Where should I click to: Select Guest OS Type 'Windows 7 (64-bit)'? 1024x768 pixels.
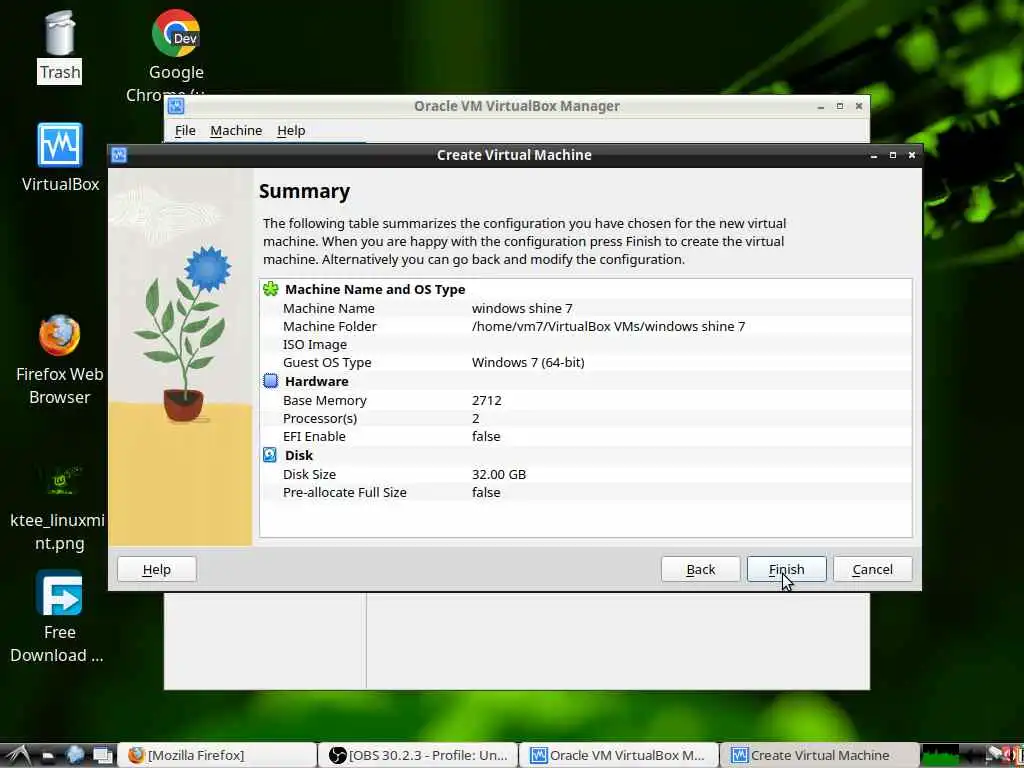tap(528, 362)
